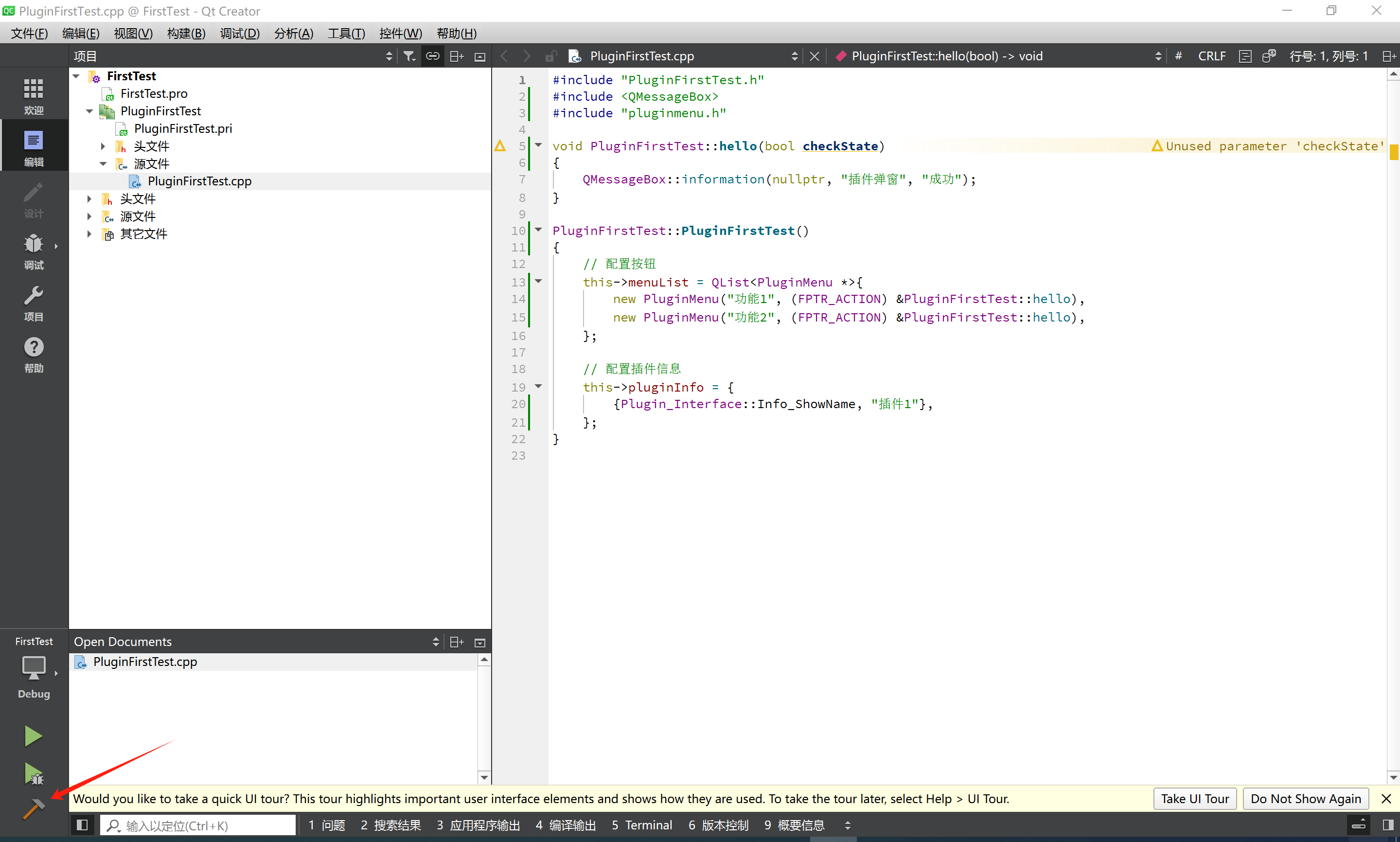1400x842 pixels.
Task: Toggle synchronize with editor link icon
Action: tap(433, 56)
